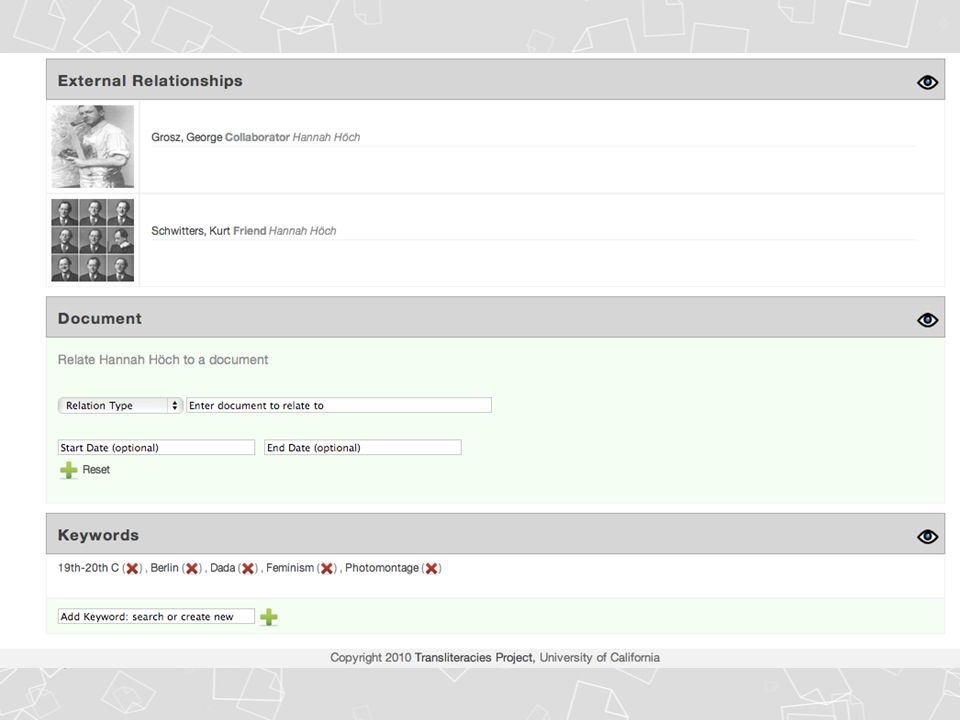Open the Relation Type dropdown
The image size is (960, 720).
coord(120,405)
